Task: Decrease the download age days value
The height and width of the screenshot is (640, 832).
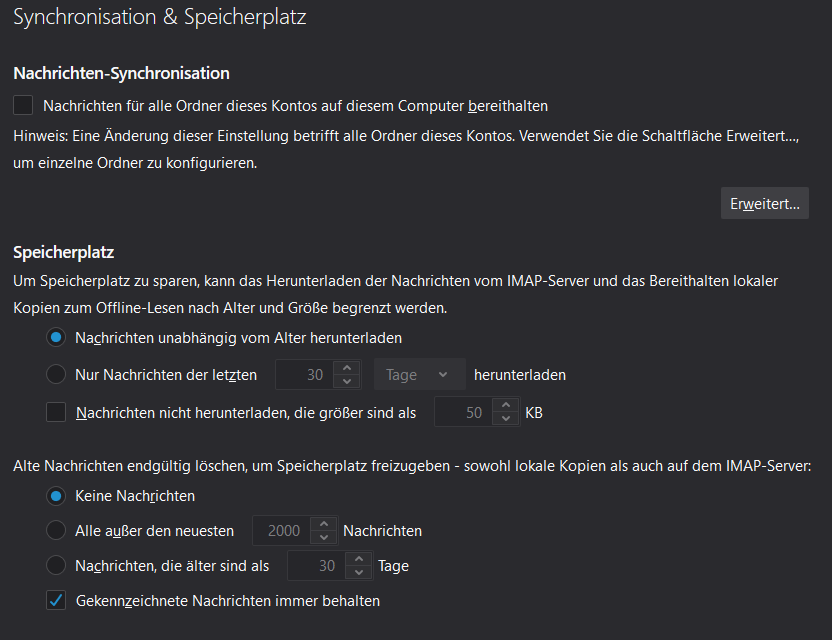Action: [x=347, y=382]
